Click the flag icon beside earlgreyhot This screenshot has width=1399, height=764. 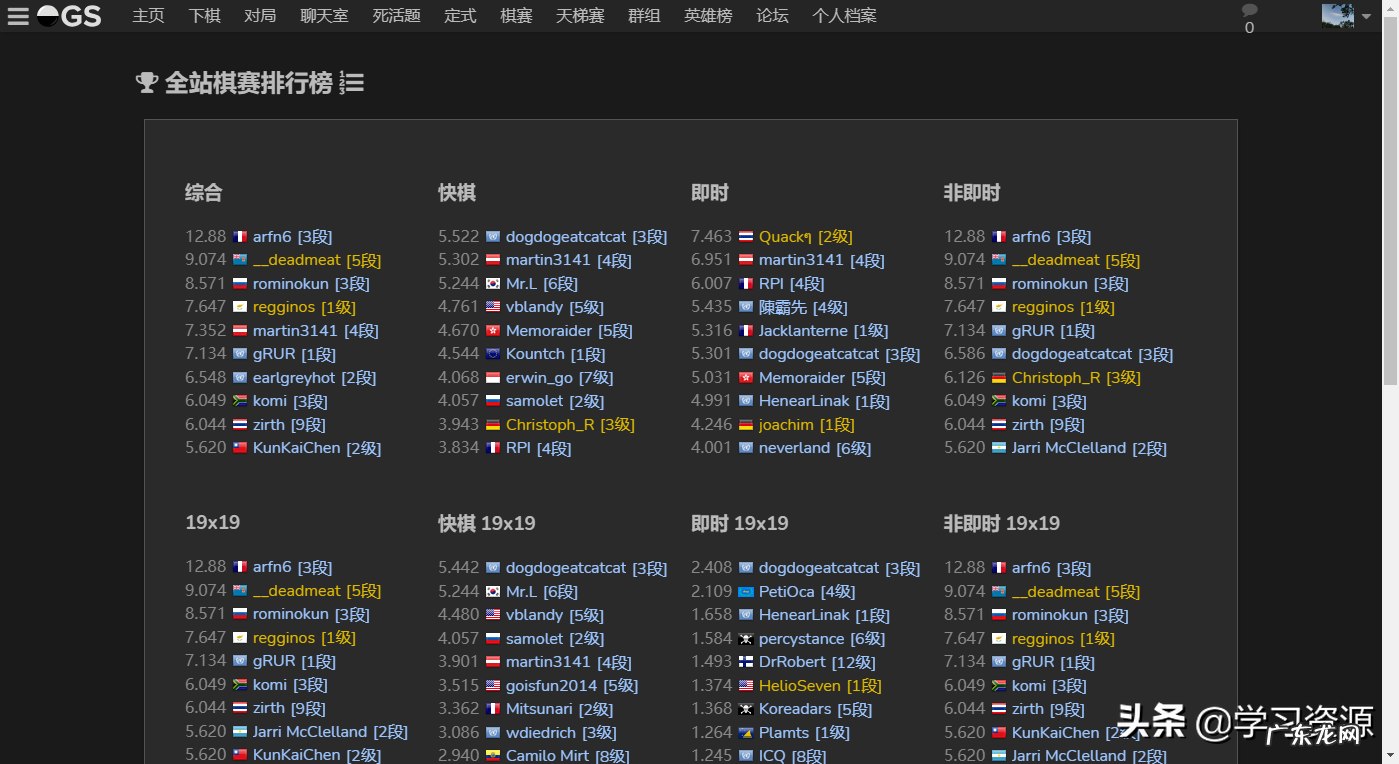[x=240, y=378]
